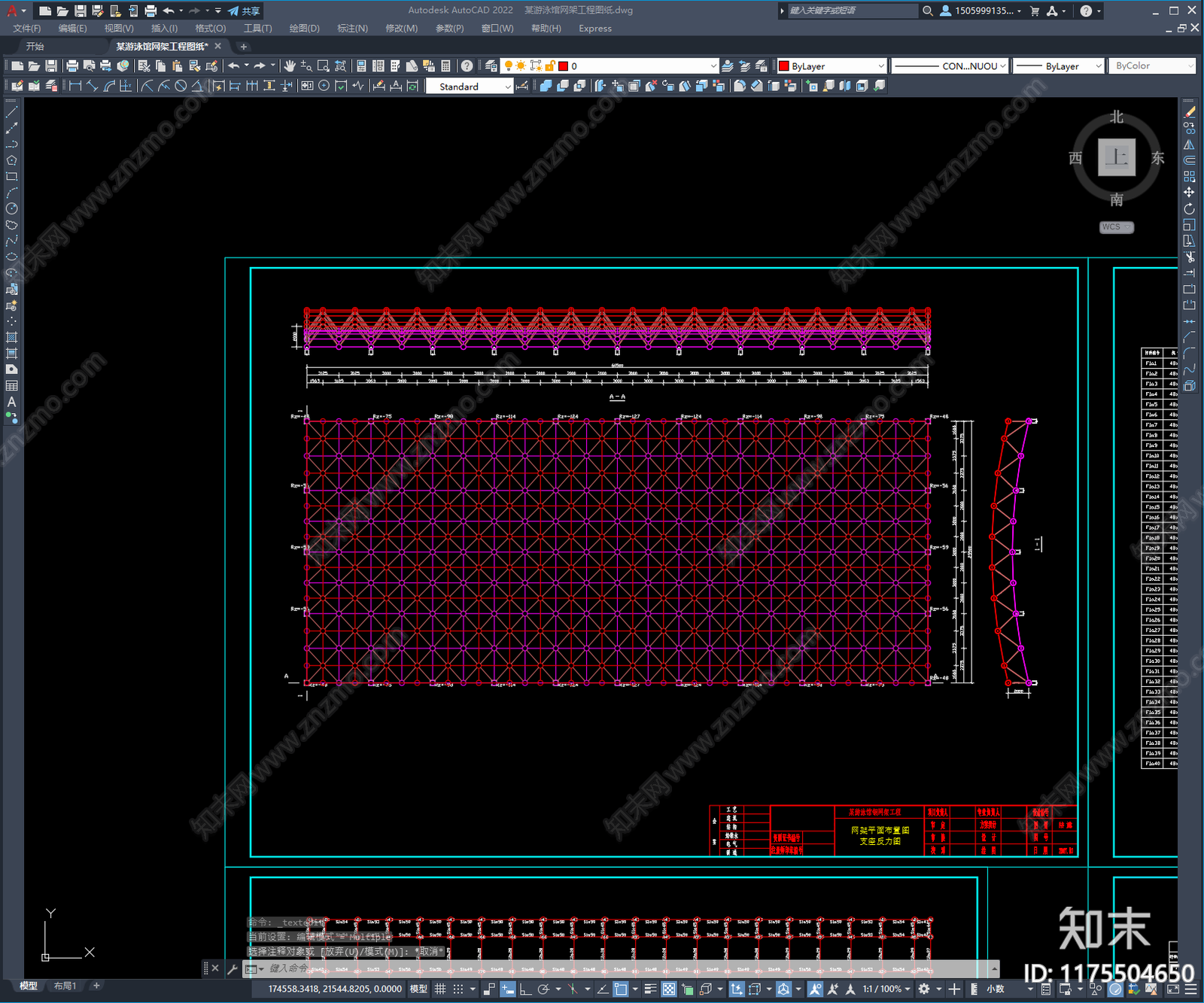Open the 编辑(E) menu
The height and width of the screenshot is (1003, 1204).
(x=72, y=29)
